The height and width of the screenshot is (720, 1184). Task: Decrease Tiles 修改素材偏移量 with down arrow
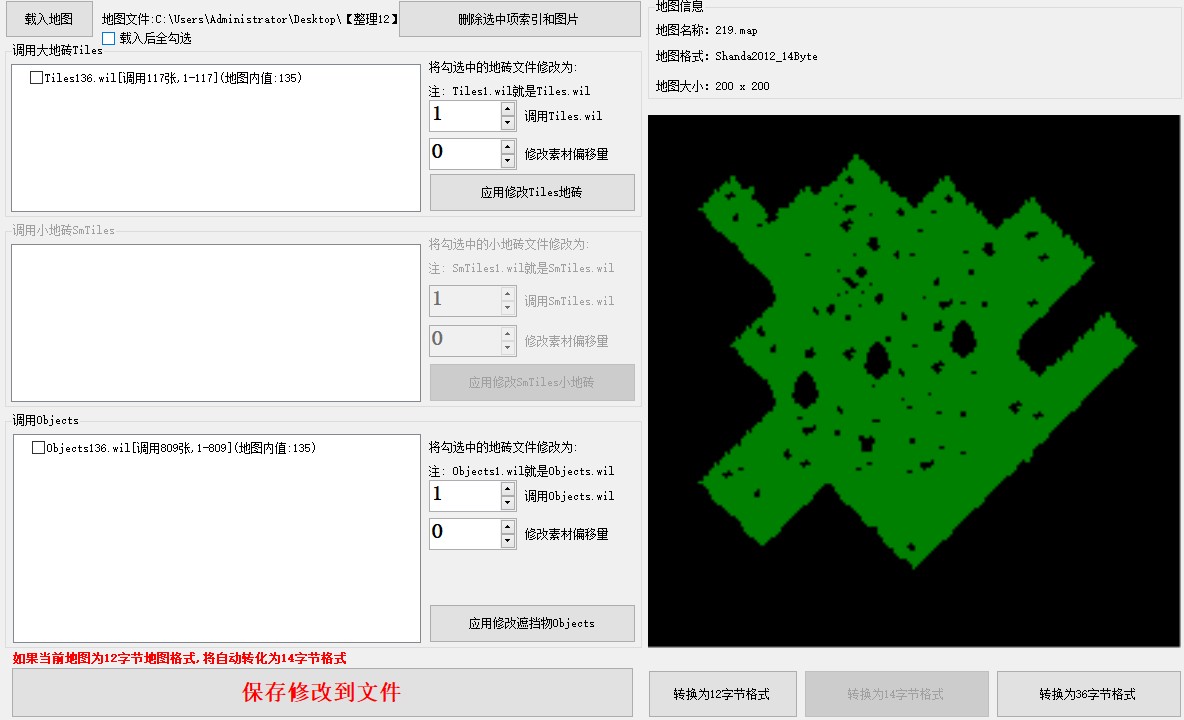coord(508,161)
